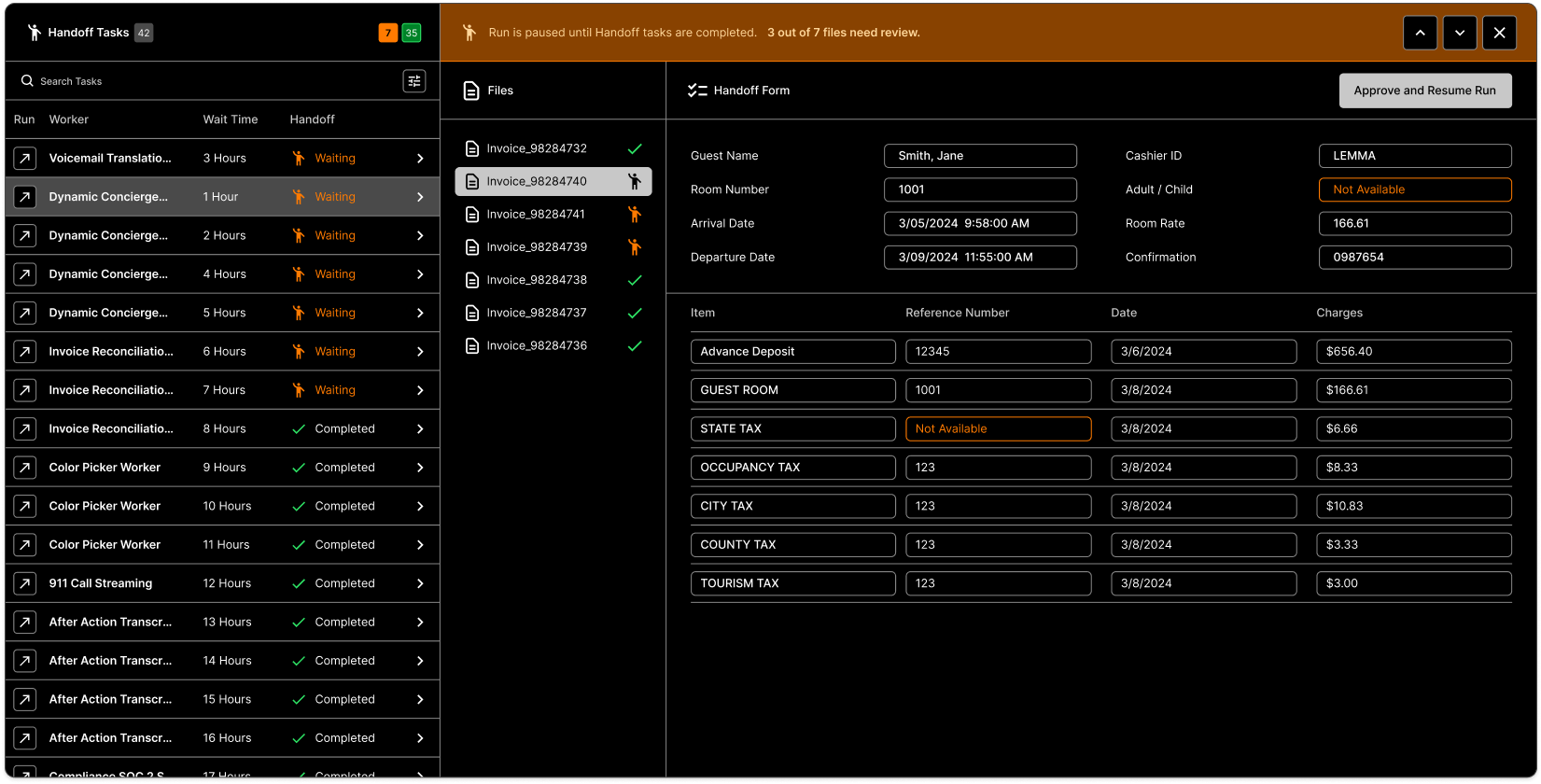Screen dimensions: 1541x784
Task: Edit STATE TAX reference Not Available field
Action: (x=998, y=428)
